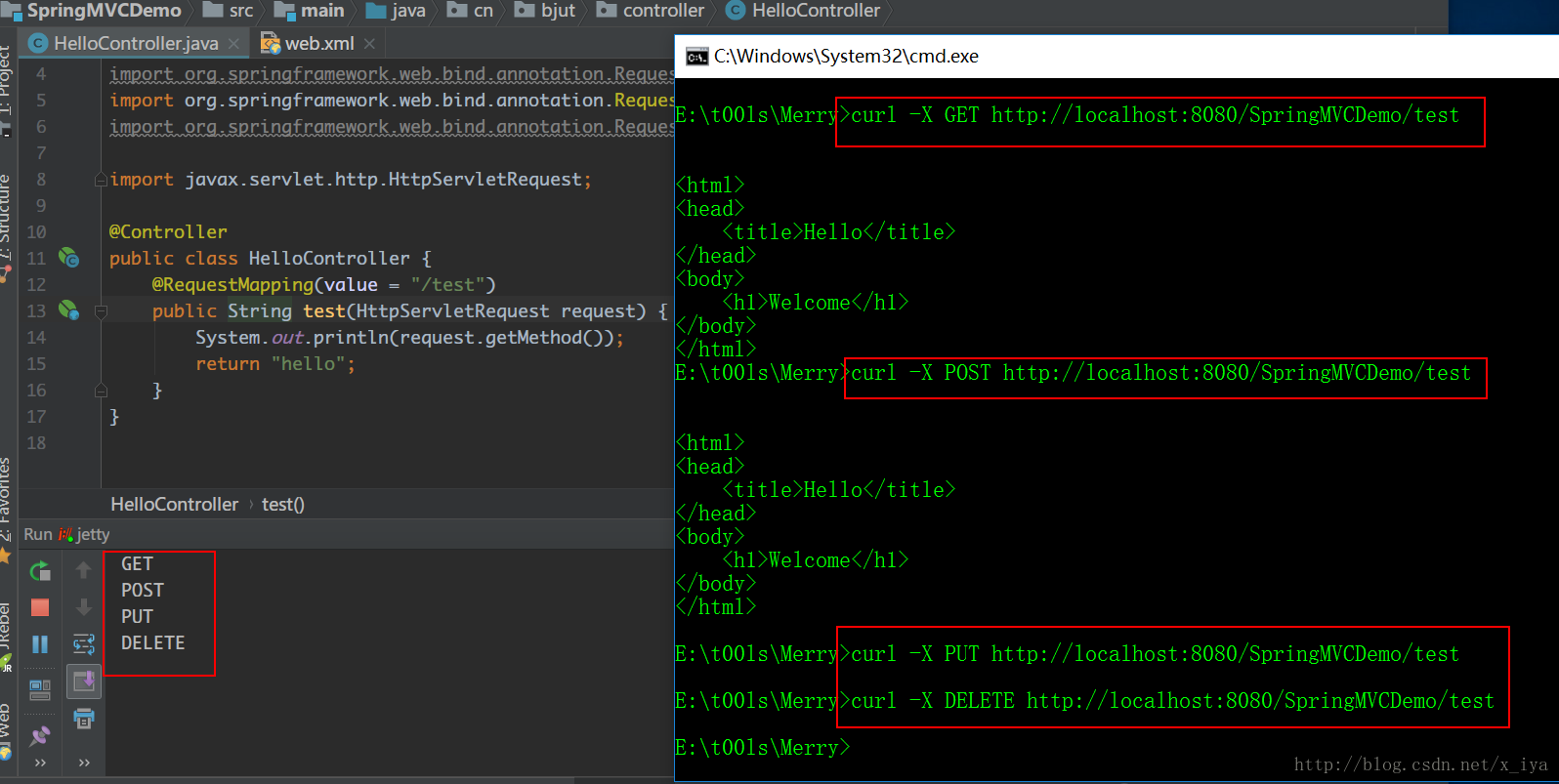Image resolution: width=1559 pixels, height=784 pixels.
Task: Click the last E:\t00ls\Merry> prompt in cmd
Action: coord(763,748)
